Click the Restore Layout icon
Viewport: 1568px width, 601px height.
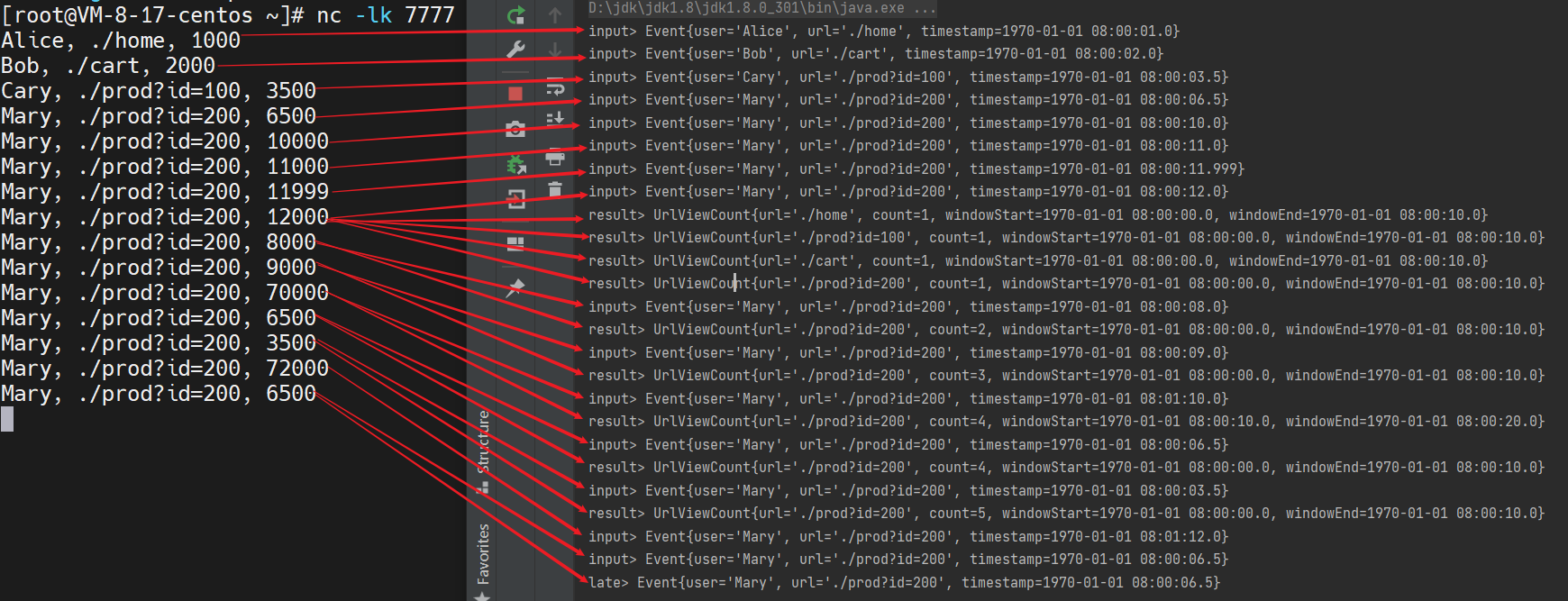tap(515, 243)
